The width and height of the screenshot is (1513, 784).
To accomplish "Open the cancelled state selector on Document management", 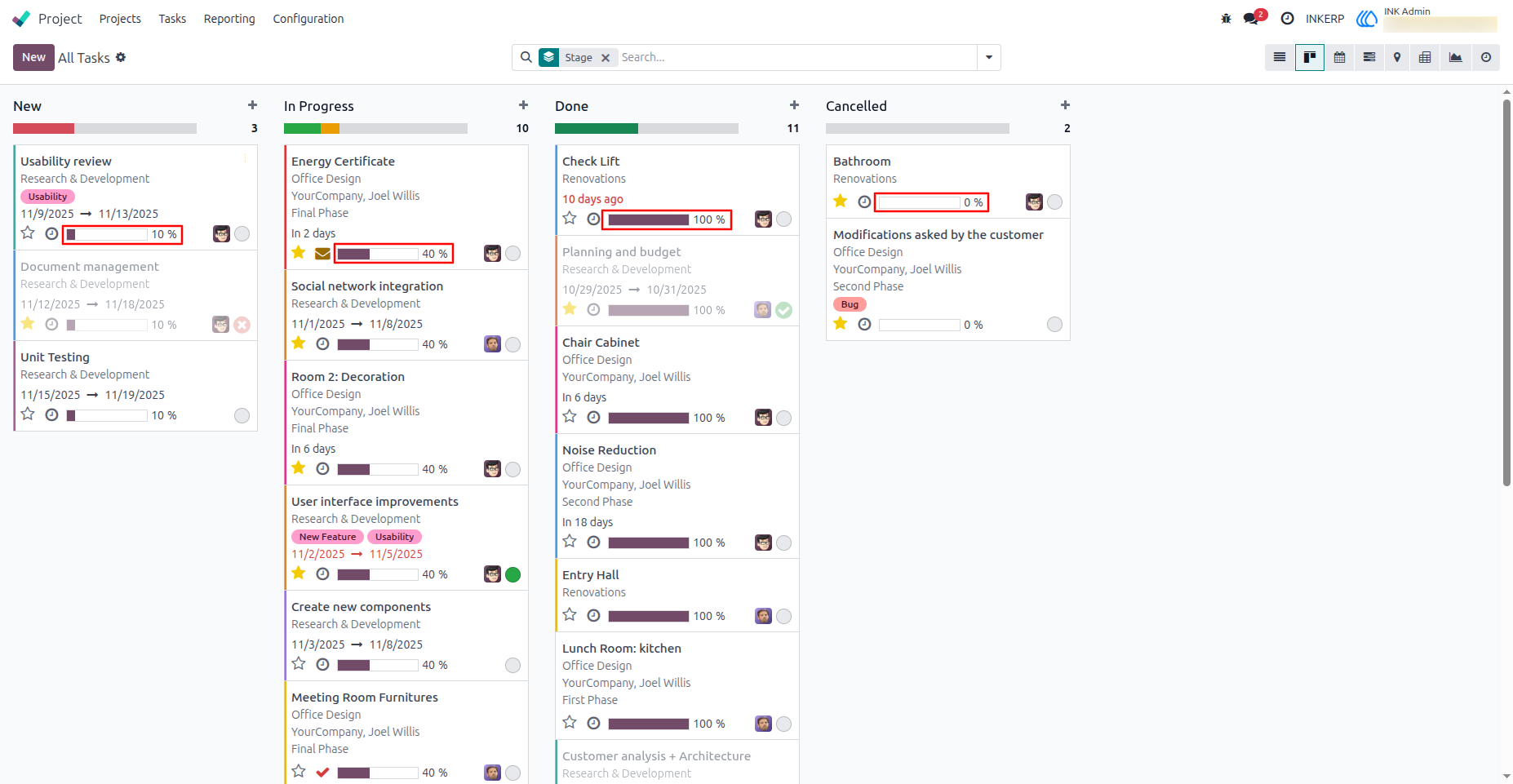I will 242,325.
